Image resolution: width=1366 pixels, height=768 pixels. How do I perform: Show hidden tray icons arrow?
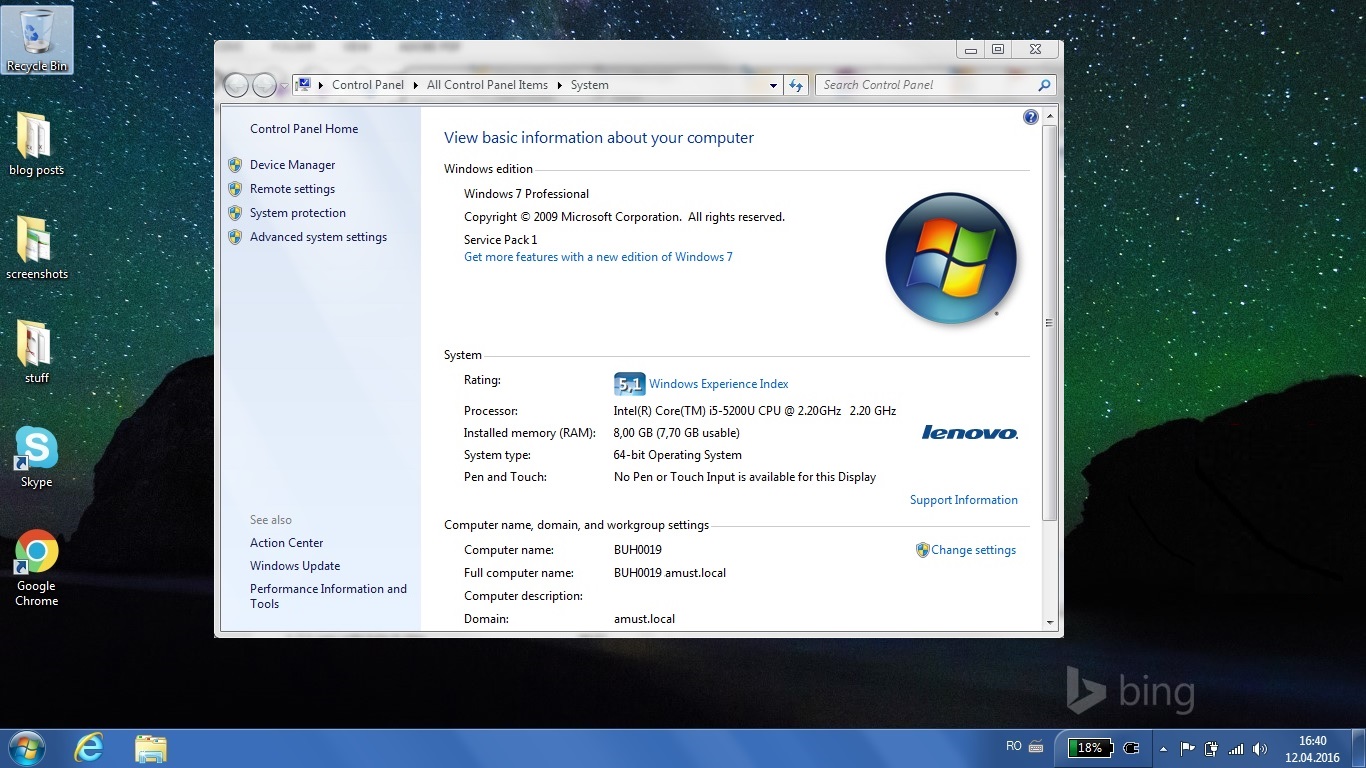[1163, 748]
